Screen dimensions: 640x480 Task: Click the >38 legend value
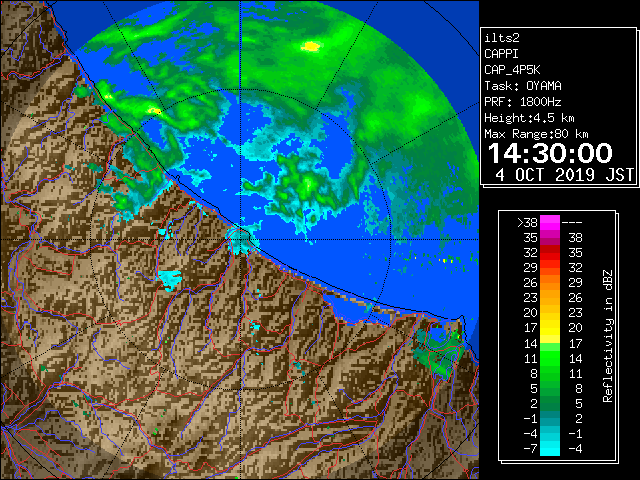(x=527, y=223)
